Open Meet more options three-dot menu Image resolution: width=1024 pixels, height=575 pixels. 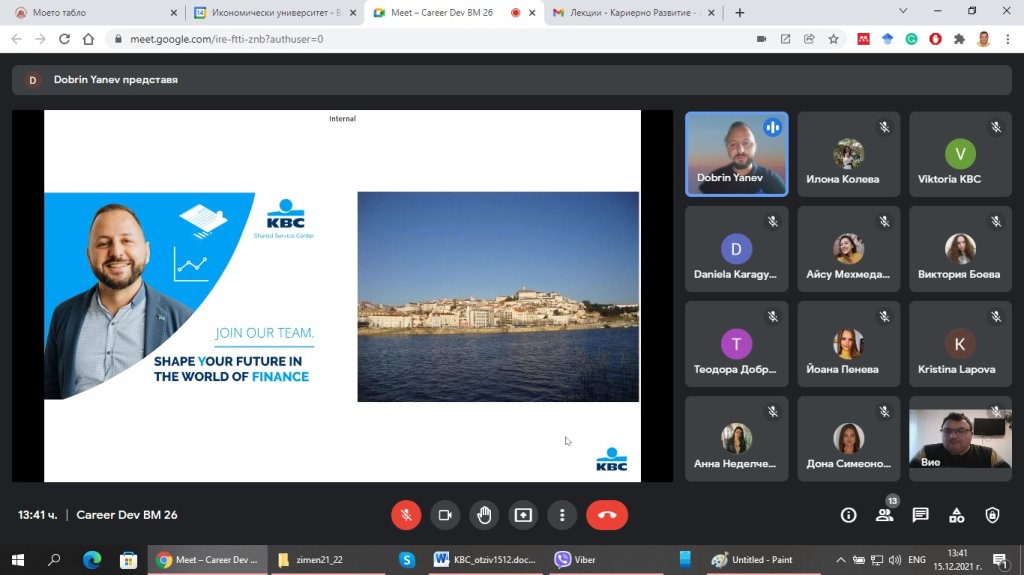point(562,515)
